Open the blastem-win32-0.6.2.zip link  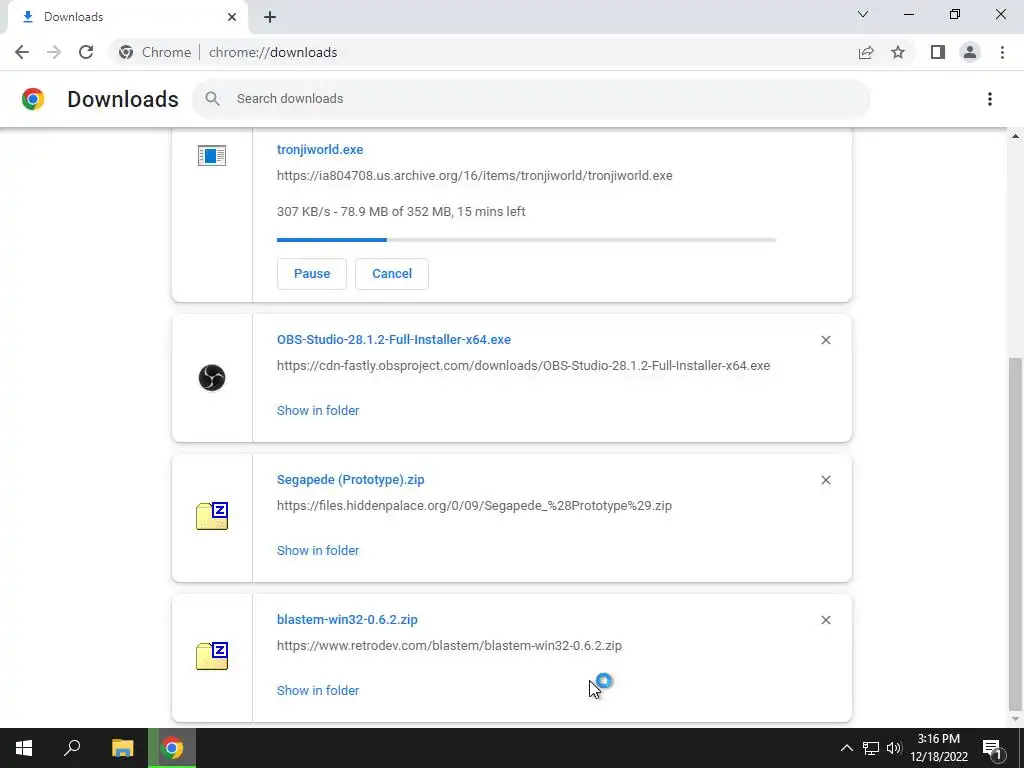(347, 620)
